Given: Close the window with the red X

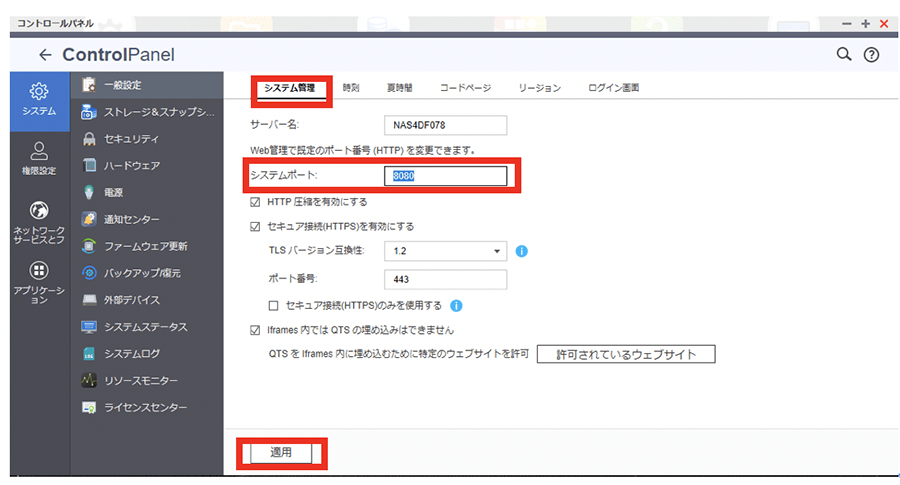Looking at the screenshot, I should click(884, 24).
